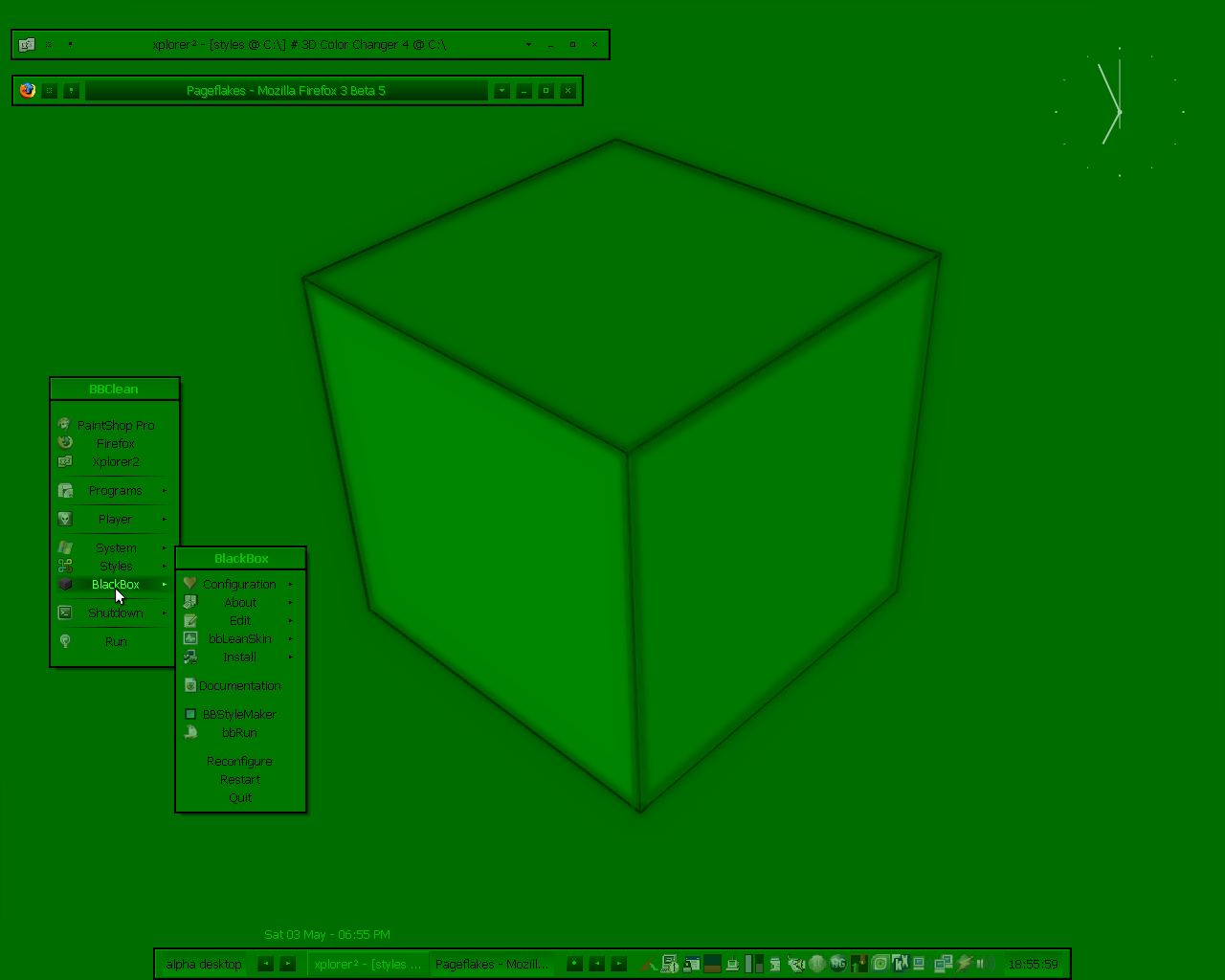Expand the Programs submenu
Viewport: 1225px width, 980px height.
115,490
